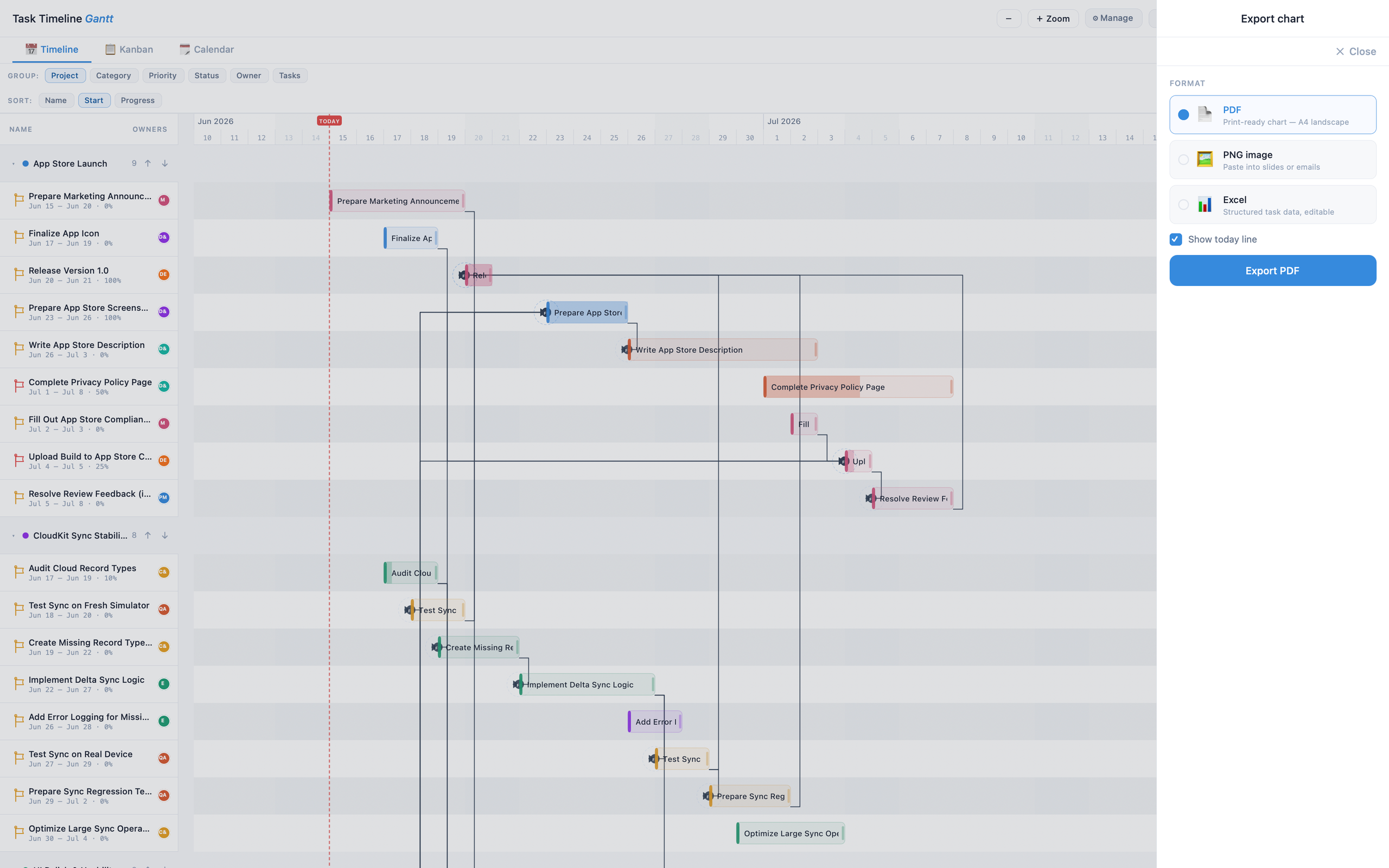
Task: Click the minus zoom out button
Action: coord(1009,18)
